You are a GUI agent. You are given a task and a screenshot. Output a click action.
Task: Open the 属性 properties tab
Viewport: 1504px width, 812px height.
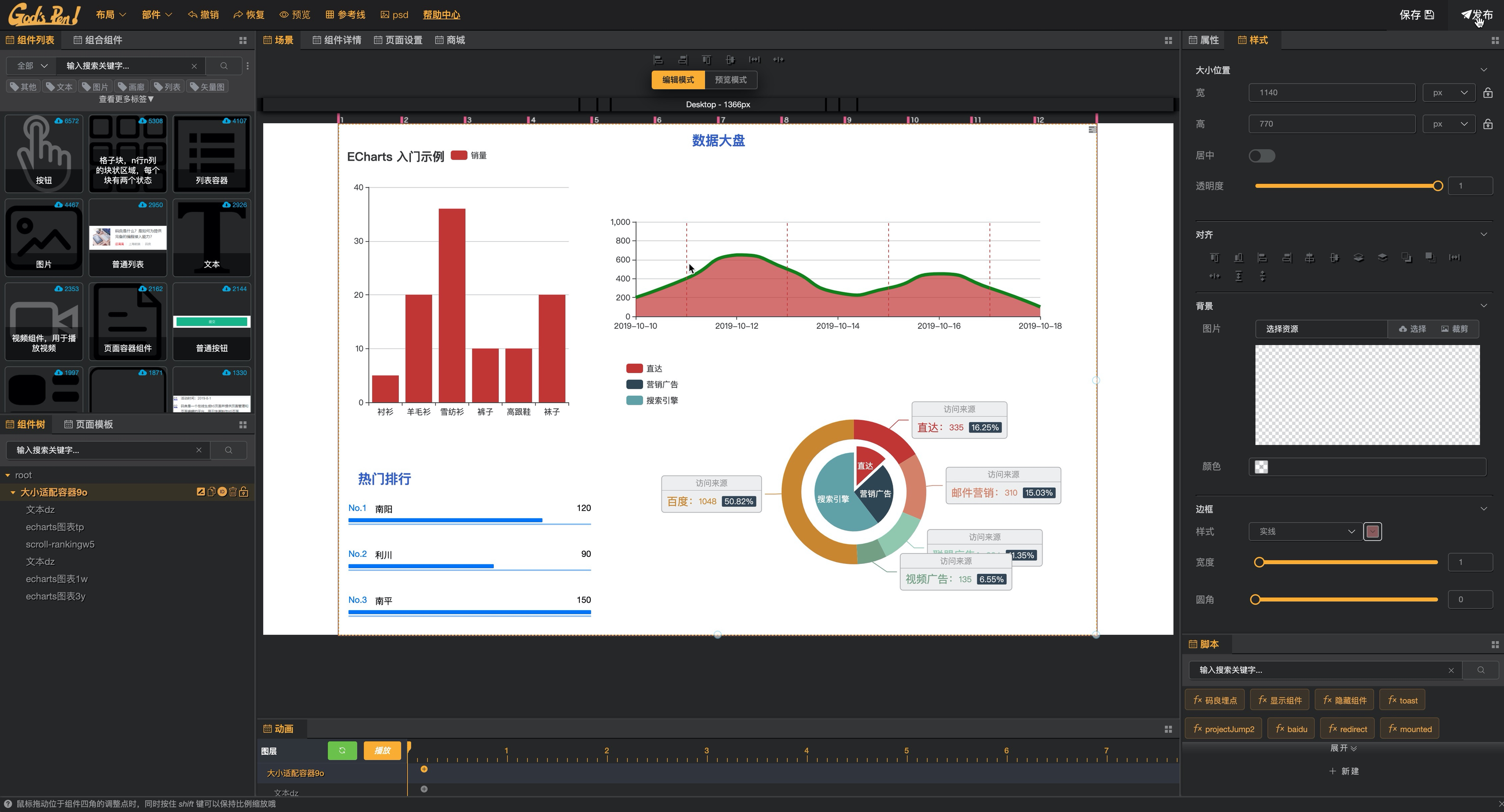pyautogui.click(x=1204, y=40)
